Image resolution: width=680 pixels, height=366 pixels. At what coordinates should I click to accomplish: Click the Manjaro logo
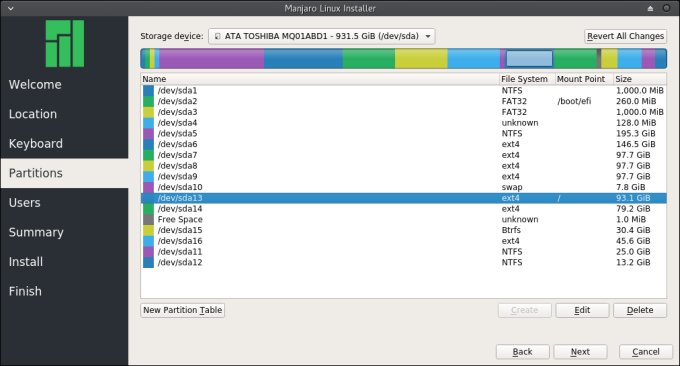[x=65, y=43]
